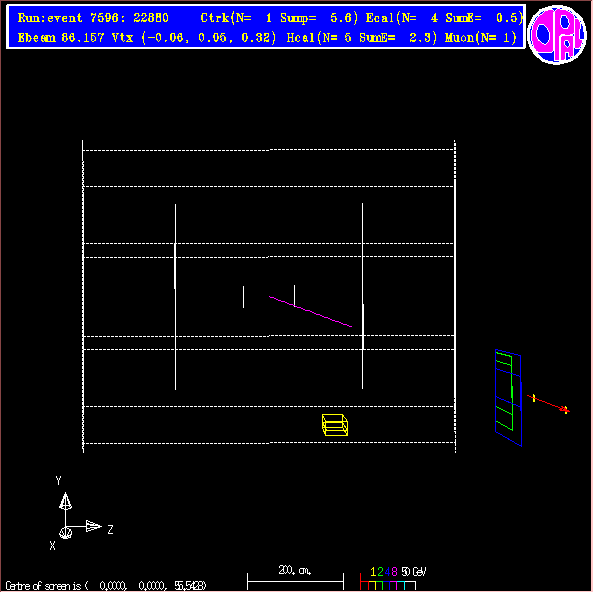This screenshot has height=592, width=593.
Task: Select the magenta charged track line
Action: tap(310, 311)
